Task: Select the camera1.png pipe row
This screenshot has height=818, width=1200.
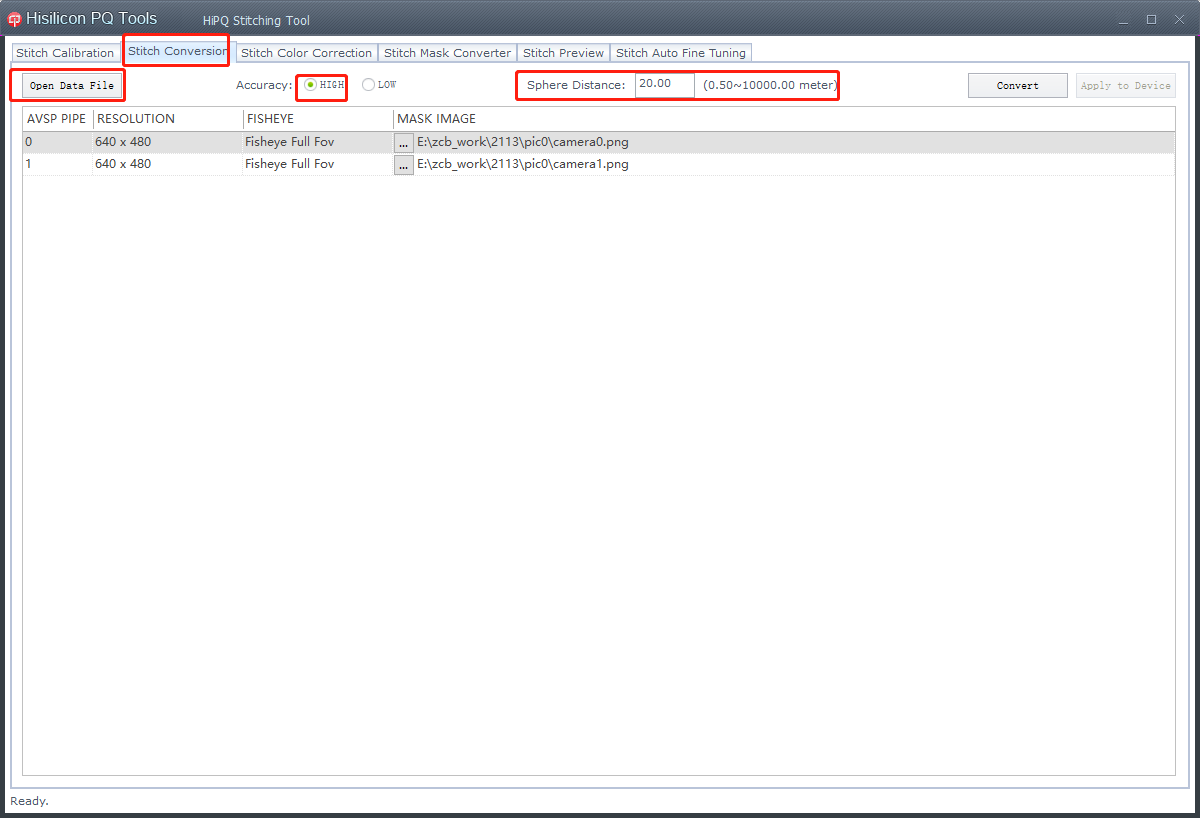Action: click(200, 164)
